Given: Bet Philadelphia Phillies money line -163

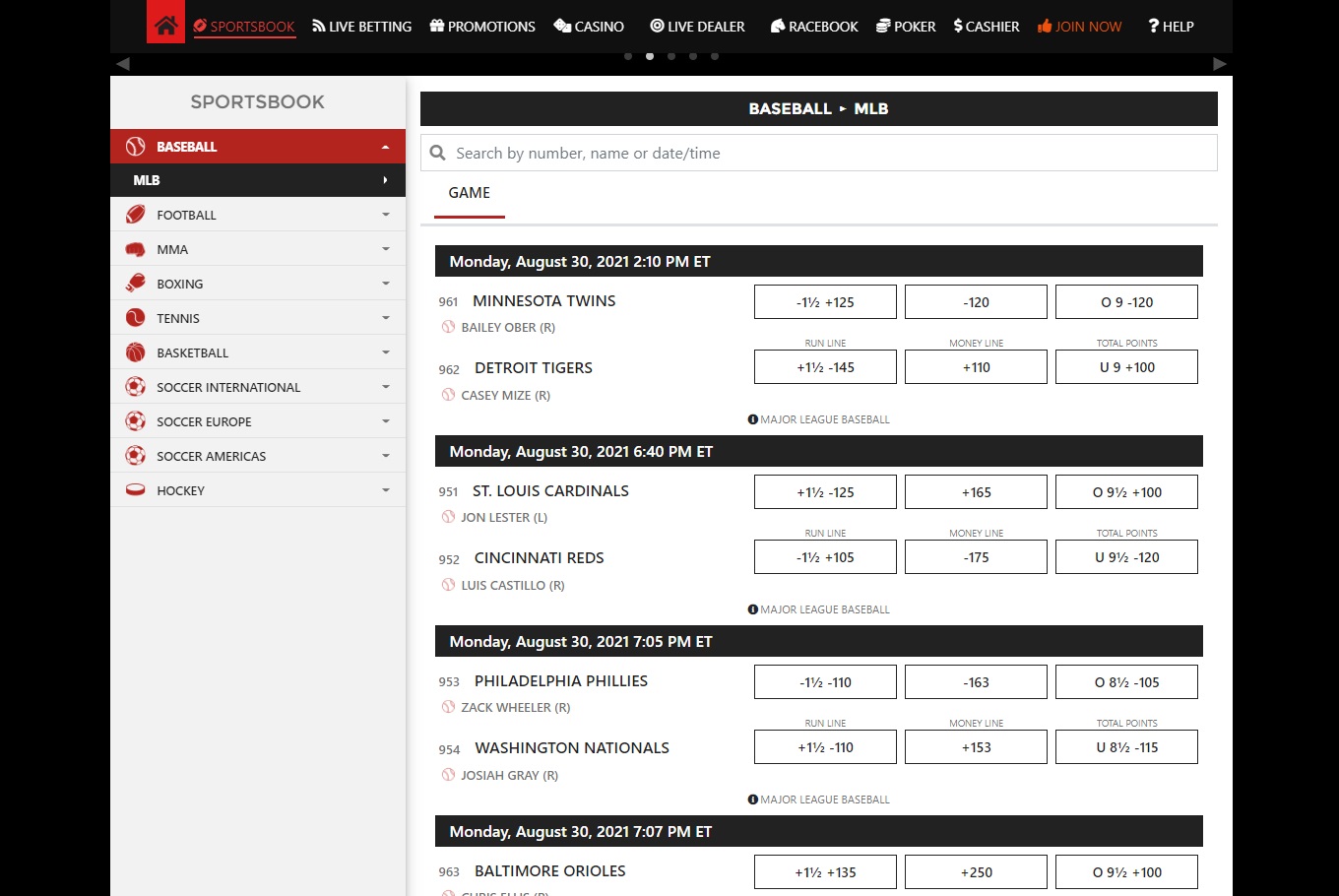Looking at the screenshot, I should click(976, 682).
